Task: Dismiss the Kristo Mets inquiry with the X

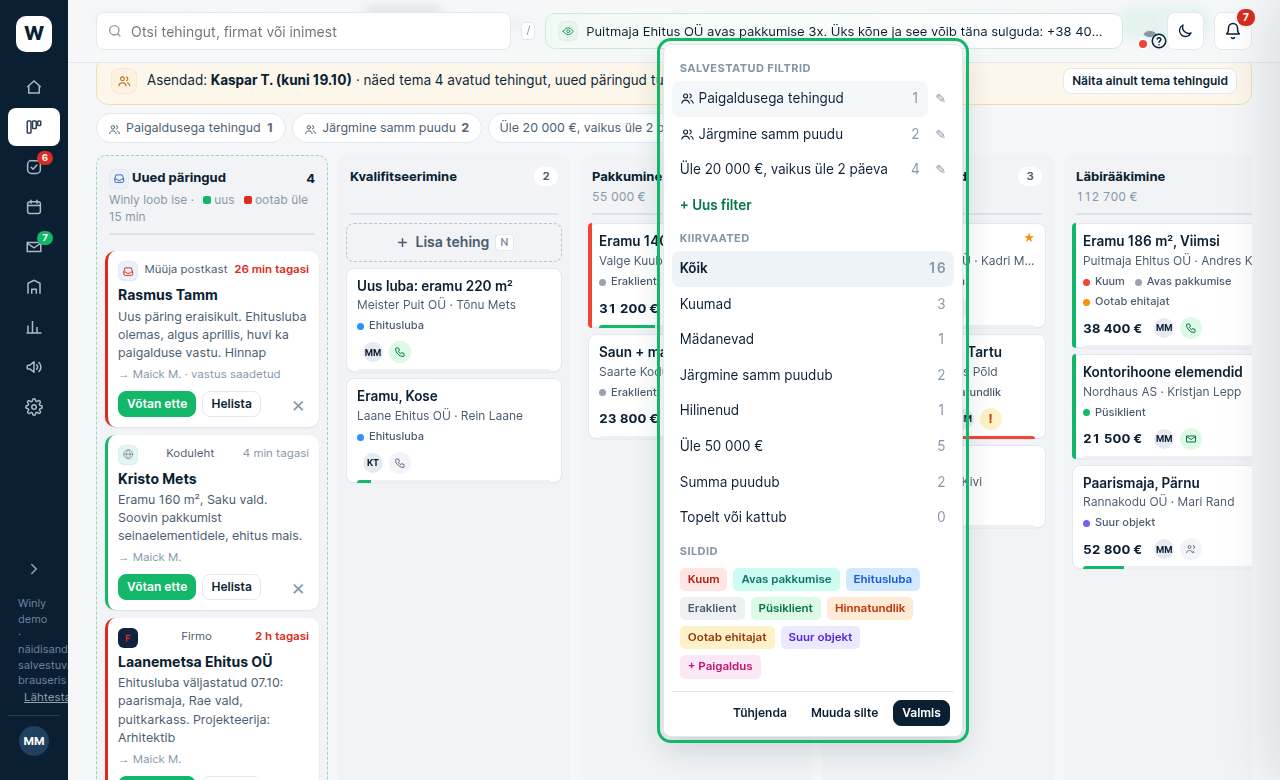Action: pyautogui.click(x=298, y=588)
